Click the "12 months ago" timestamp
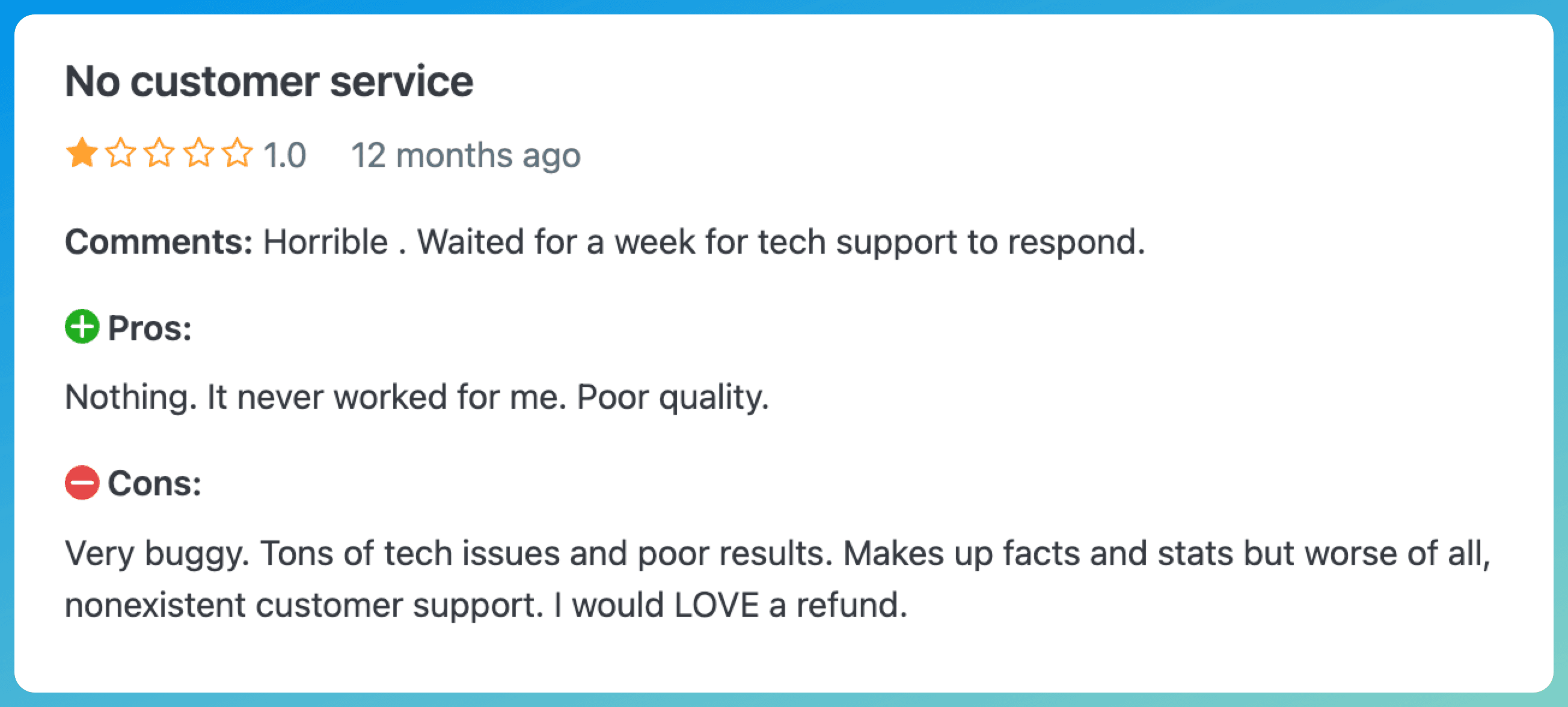 tap(466, 155)
